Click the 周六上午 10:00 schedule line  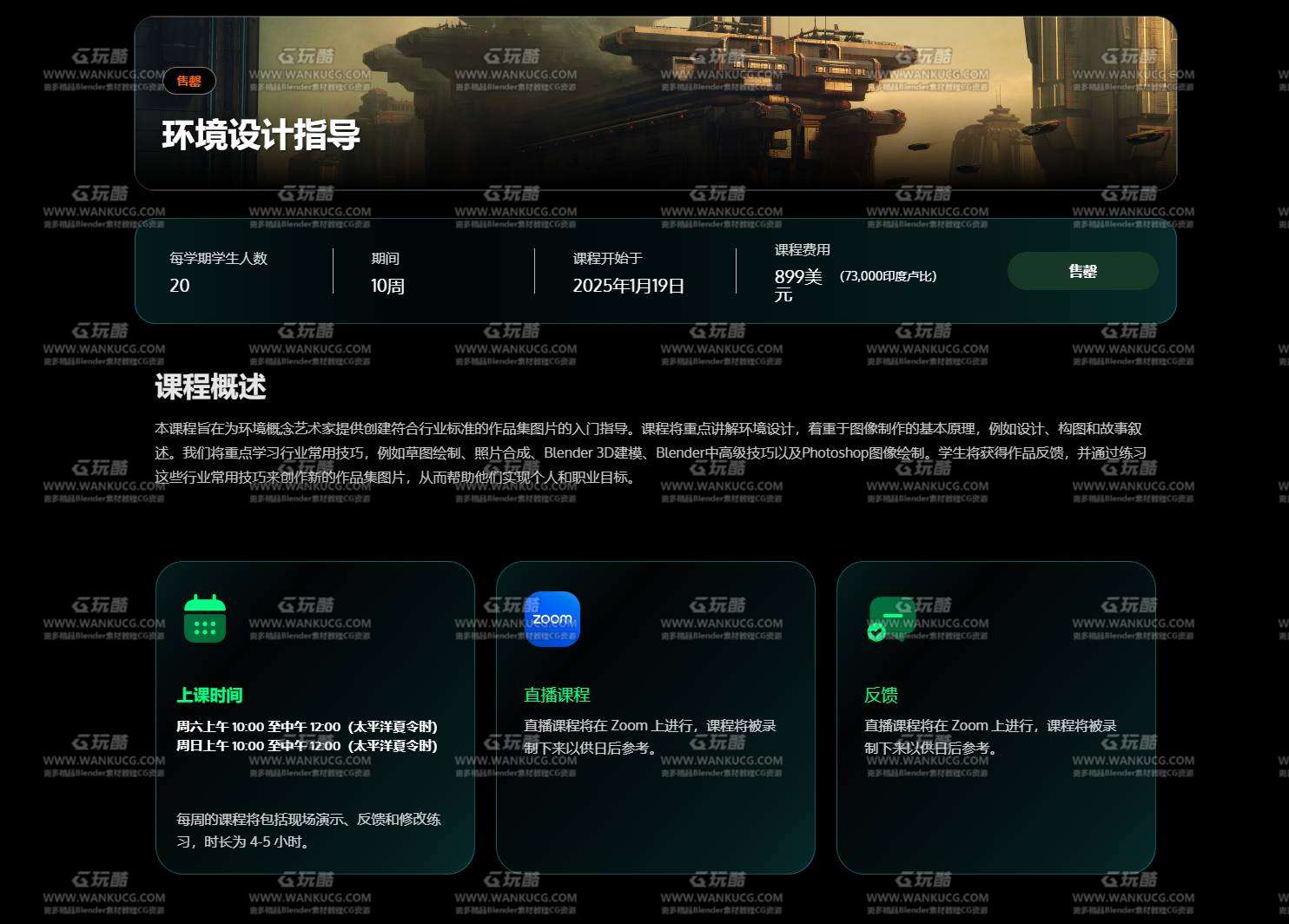[307, 726]
